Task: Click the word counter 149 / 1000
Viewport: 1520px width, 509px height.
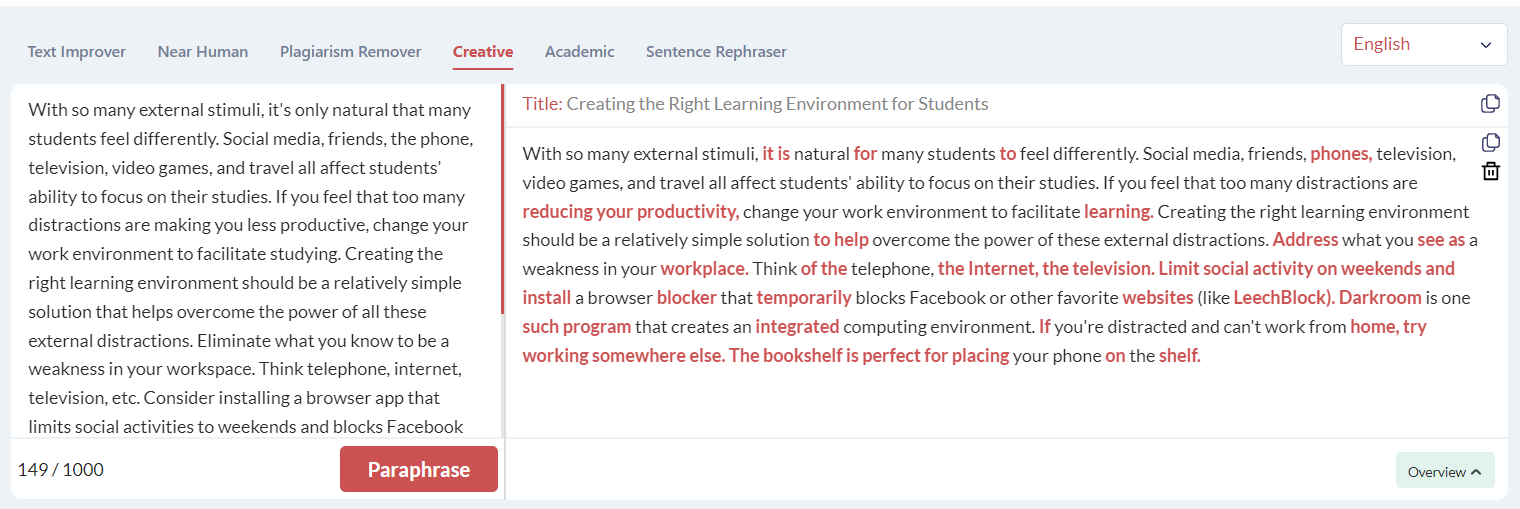Action: (61, 469)
